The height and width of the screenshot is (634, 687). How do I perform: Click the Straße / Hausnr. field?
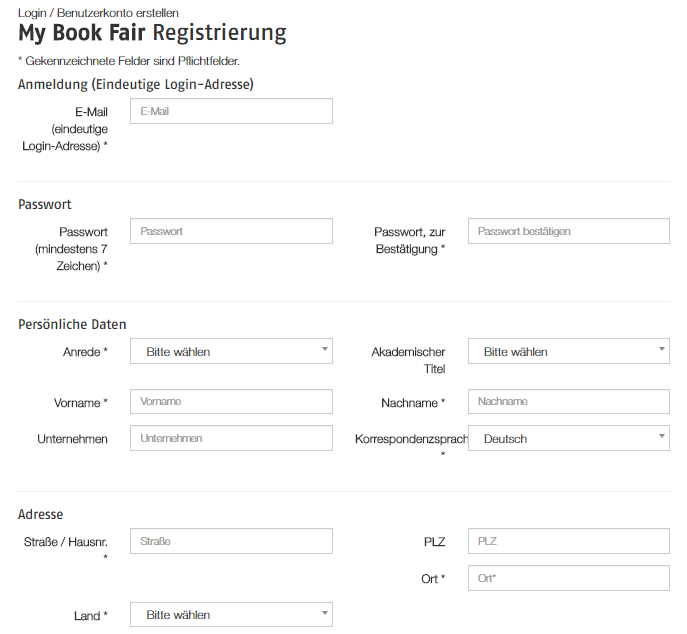231,542
